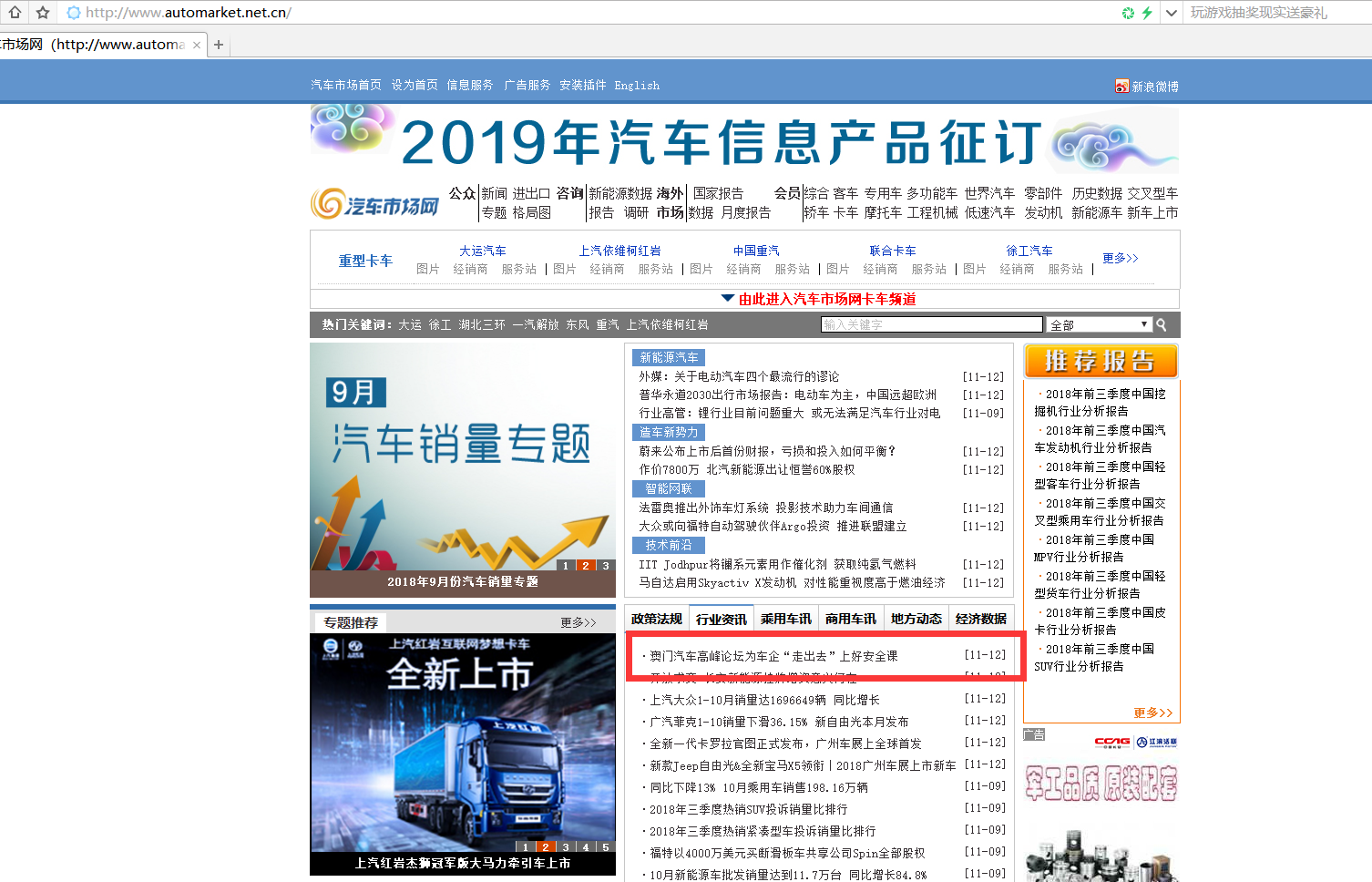Open 广告服务 in top bar
Image resolution: width=1372 pixels, height=882 pixels.
527,85
